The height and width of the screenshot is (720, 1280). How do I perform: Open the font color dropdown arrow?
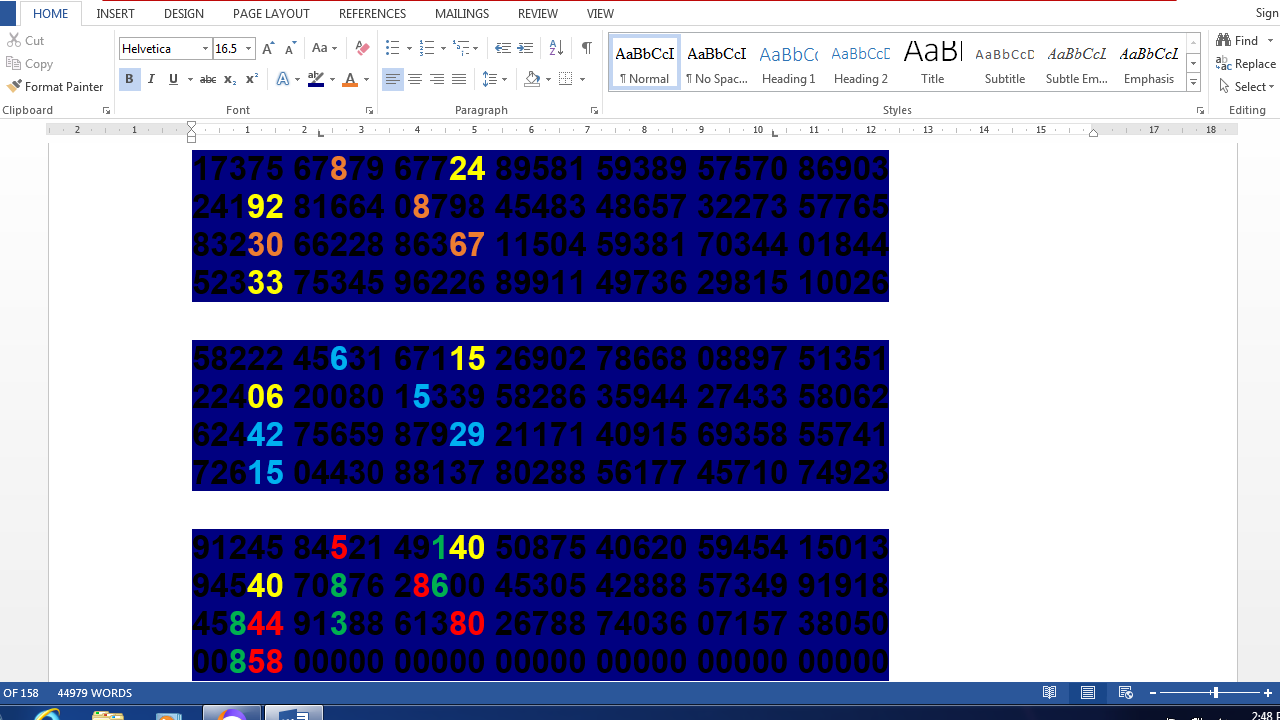[x=366, y=79]
